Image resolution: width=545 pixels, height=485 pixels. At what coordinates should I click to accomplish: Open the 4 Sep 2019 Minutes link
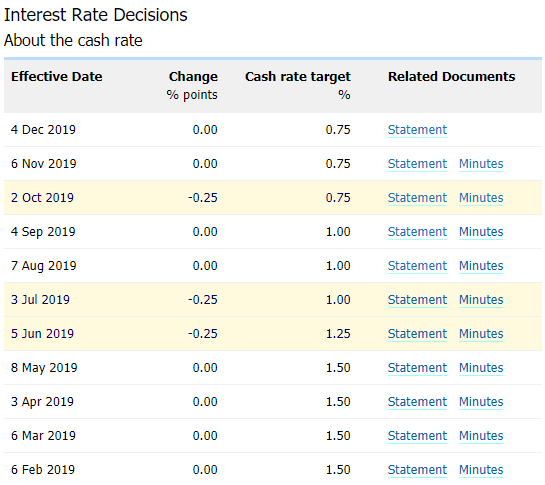[x=481, y=232]
